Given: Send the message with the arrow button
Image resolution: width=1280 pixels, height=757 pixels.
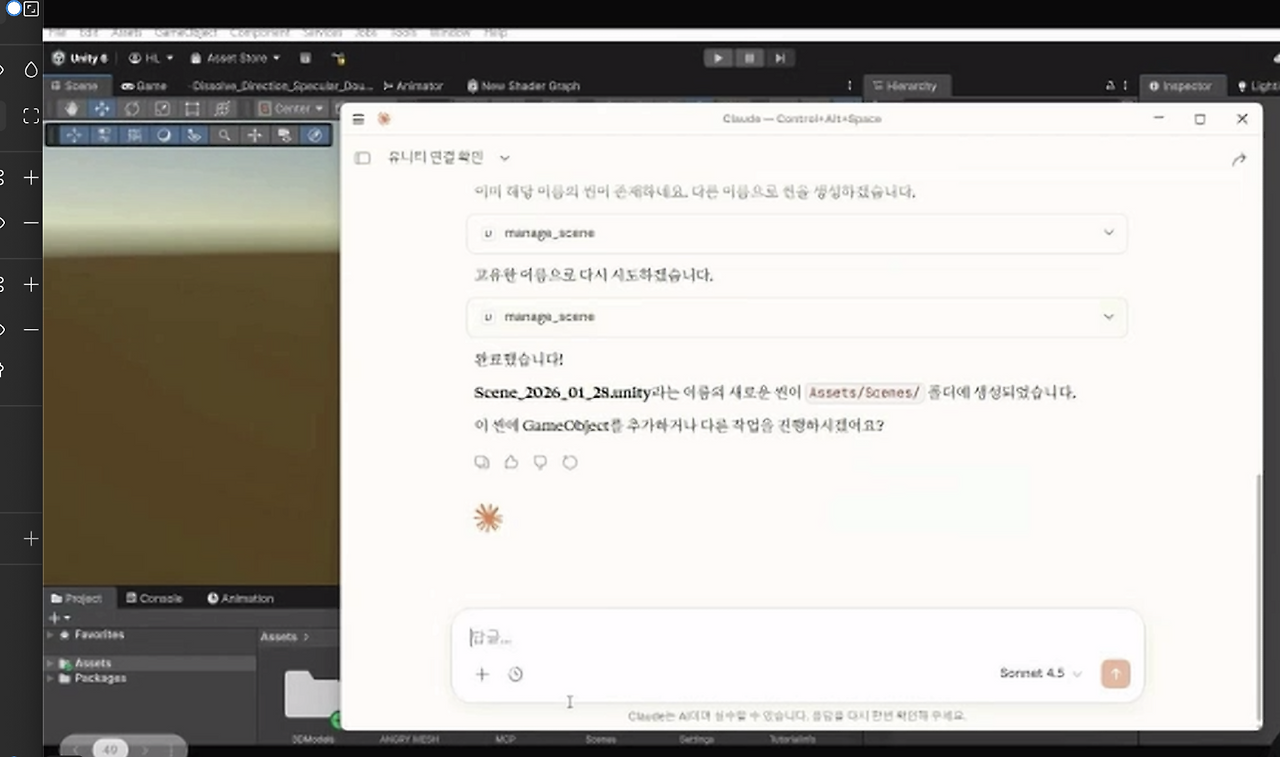Looking at the screenshot, I should pyautogui.click(x=1115, y=674).
